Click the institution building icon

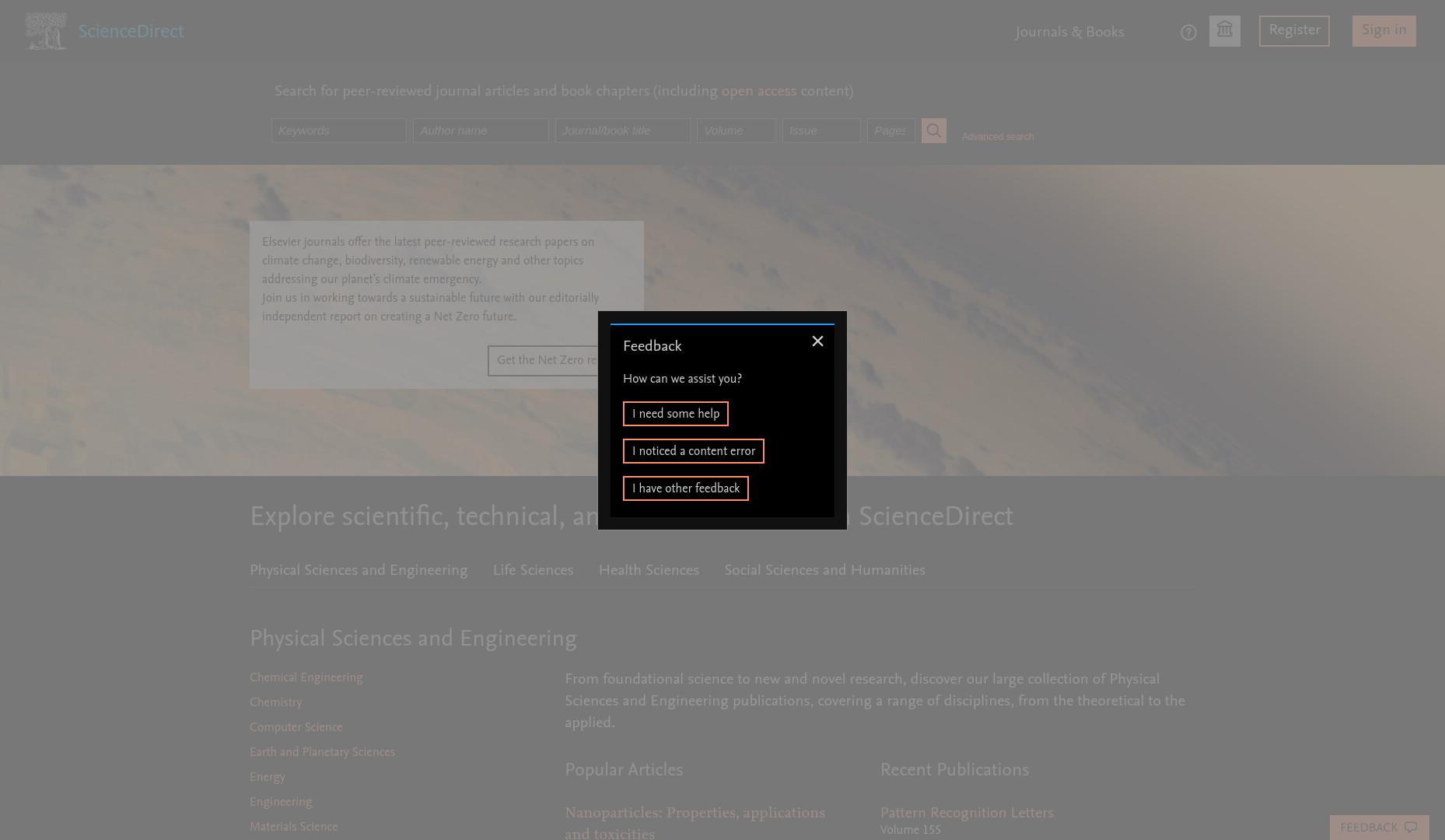(1225, 31)
